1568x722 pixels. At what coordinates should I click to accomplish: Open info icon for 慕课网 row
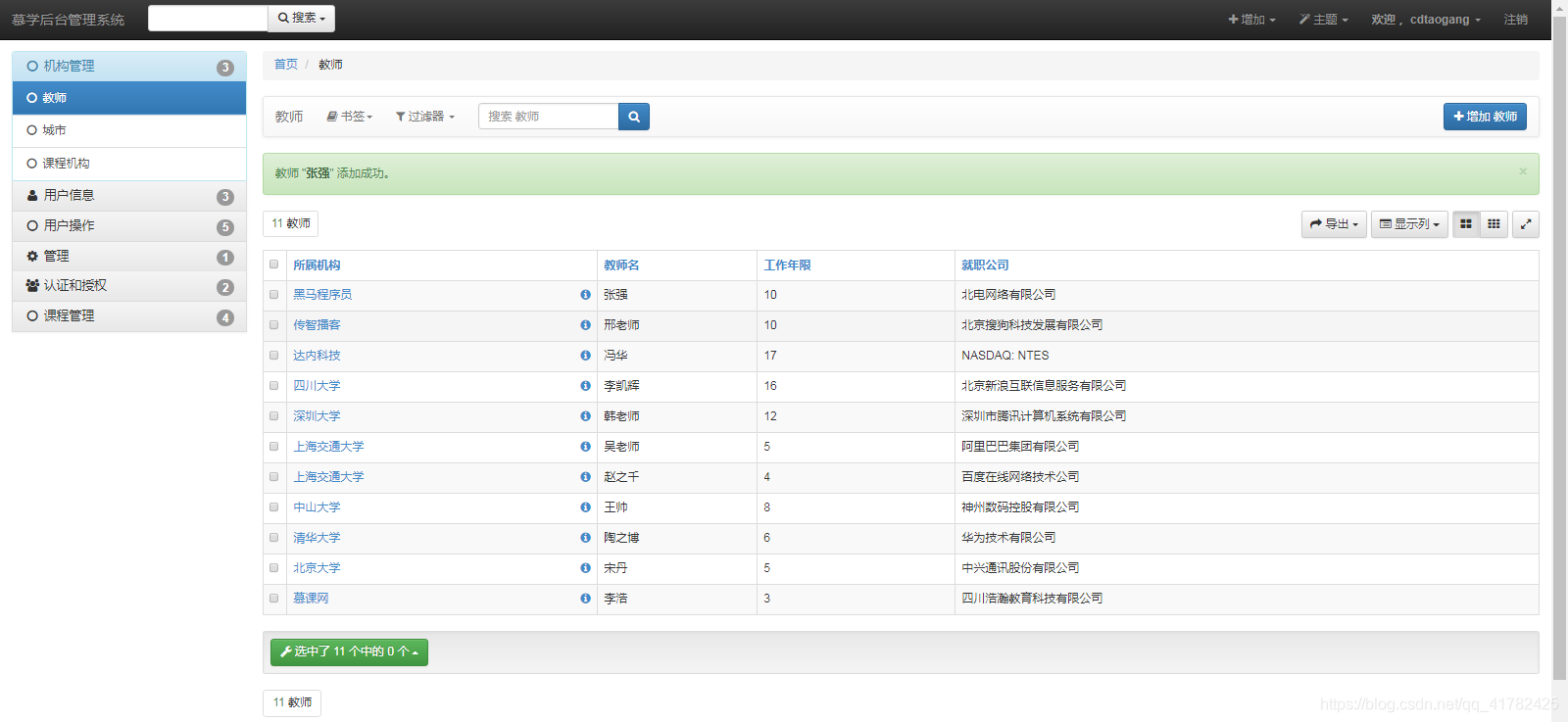pos(585,599)
